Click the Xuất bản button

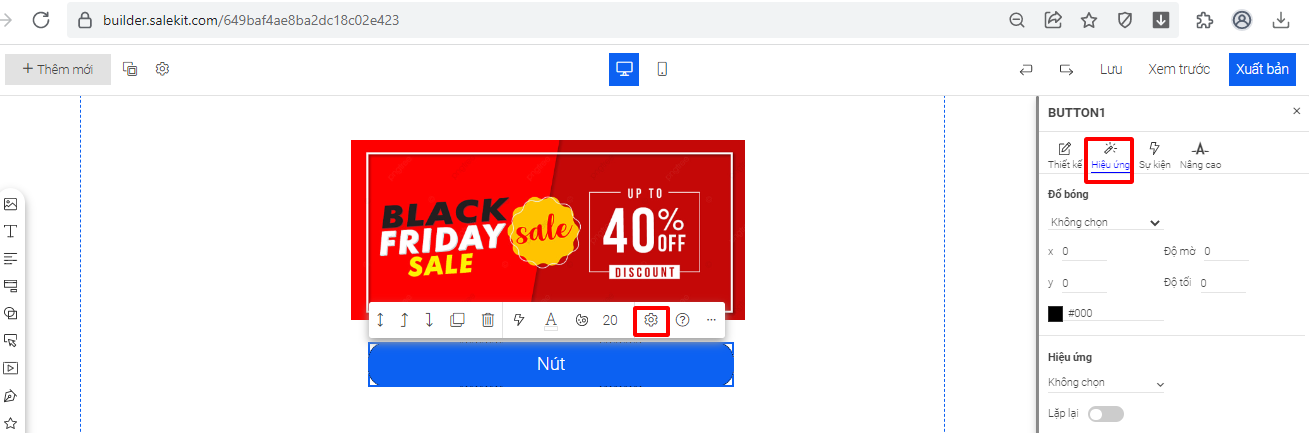(1262, 69)
